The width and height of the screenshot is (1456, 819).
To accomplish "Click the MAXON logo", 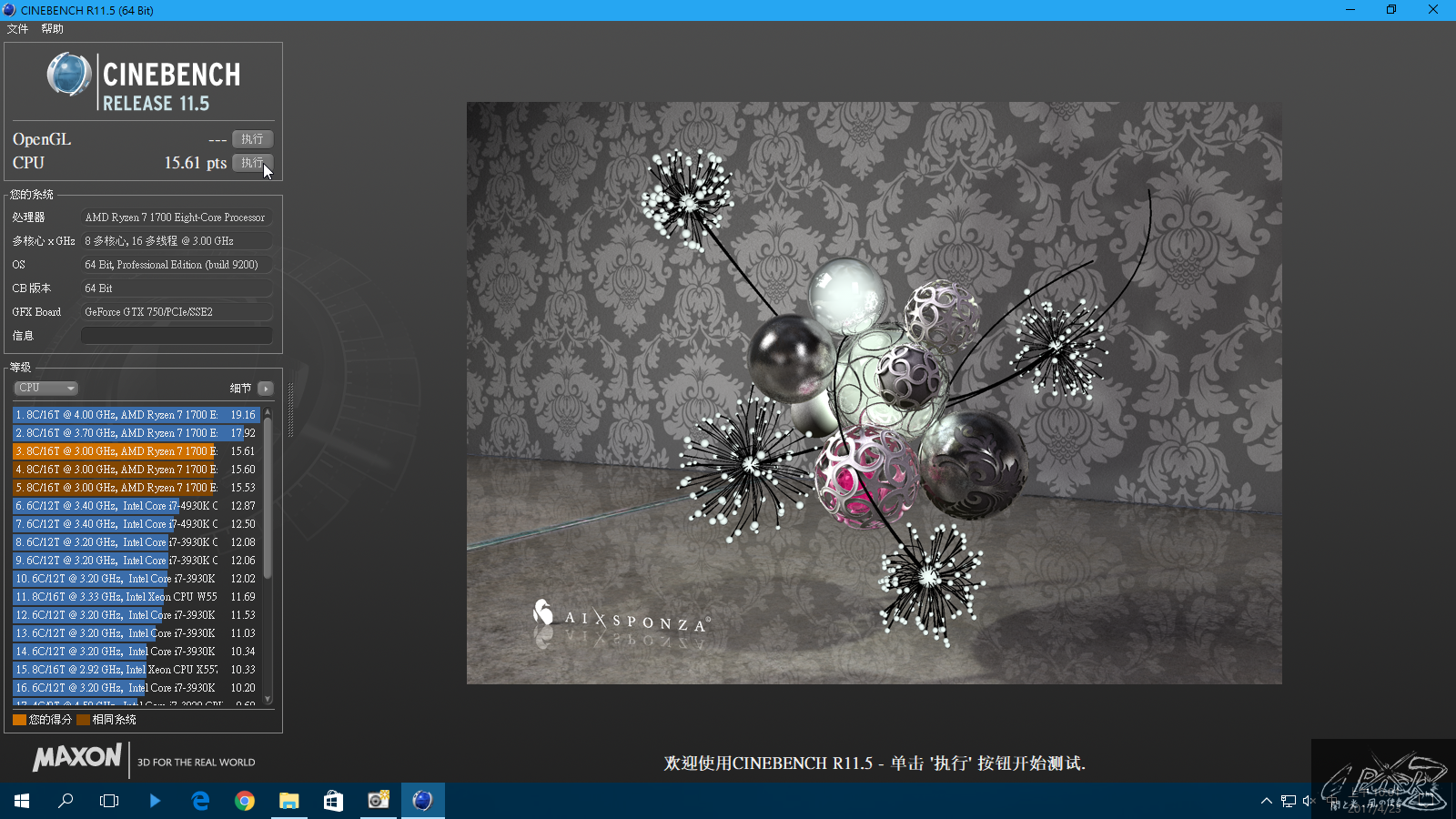I will pyautogui.click(x=77, y=757).
